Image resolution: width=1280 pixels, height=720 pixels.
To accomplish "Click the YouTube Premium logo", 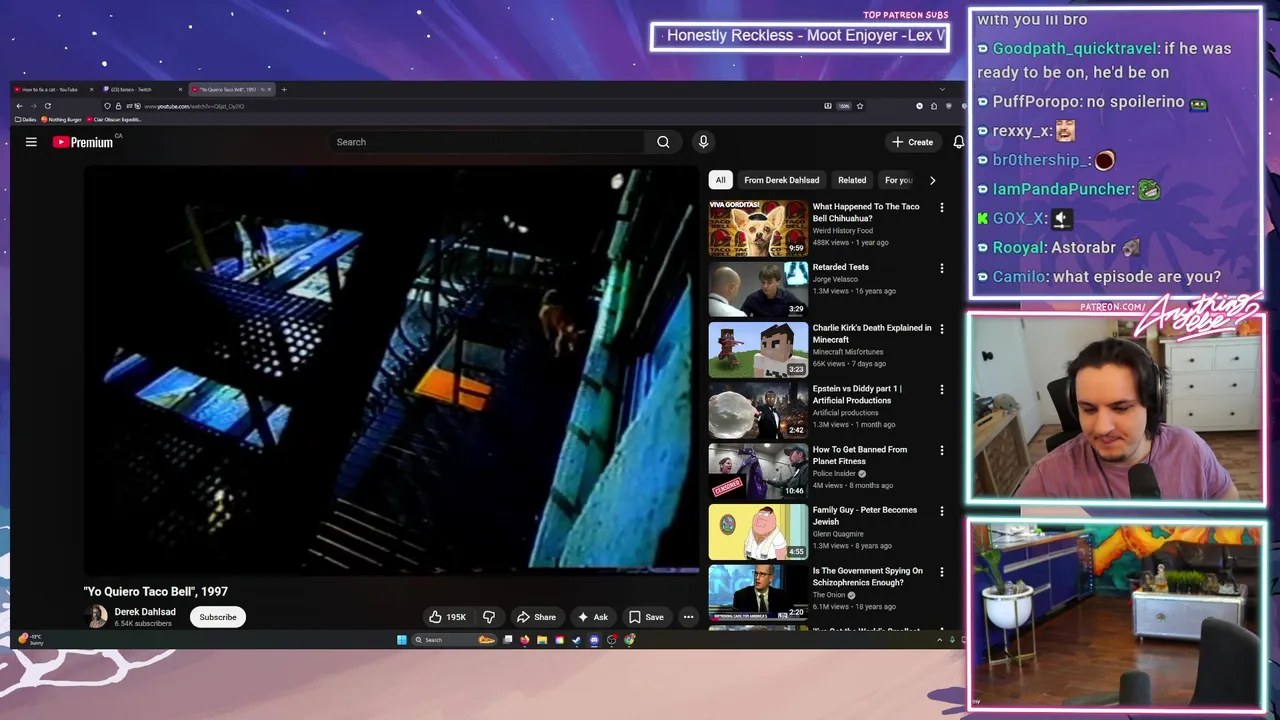I will pyautogui.click(x=85, y=142).
